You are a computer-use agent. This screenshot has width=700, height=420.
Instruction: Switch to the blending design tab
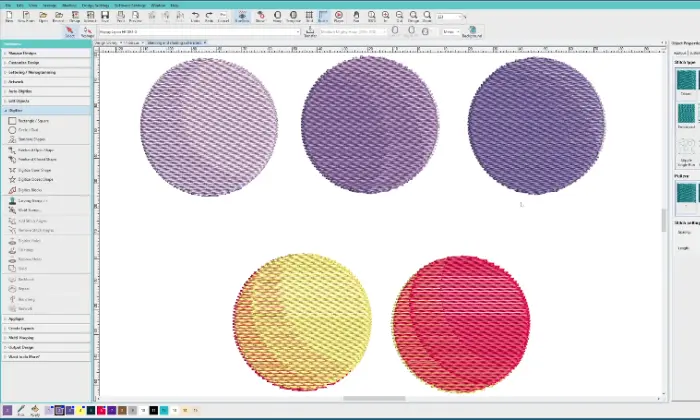click(x=175, y=43)
